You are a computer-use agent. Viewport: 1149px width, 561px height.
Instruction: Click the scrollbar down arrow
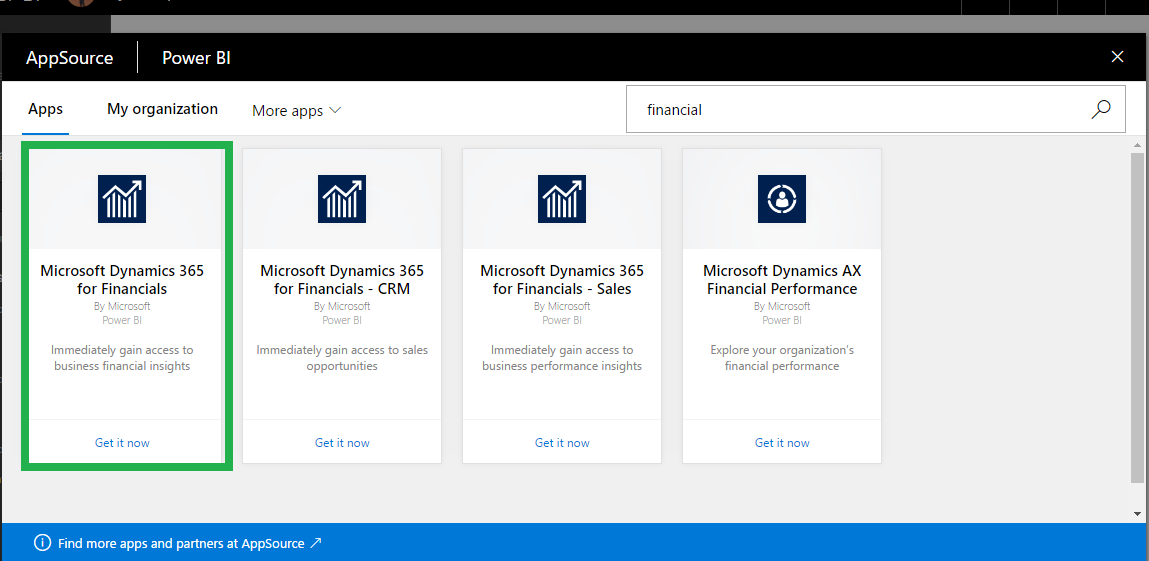1137,513
